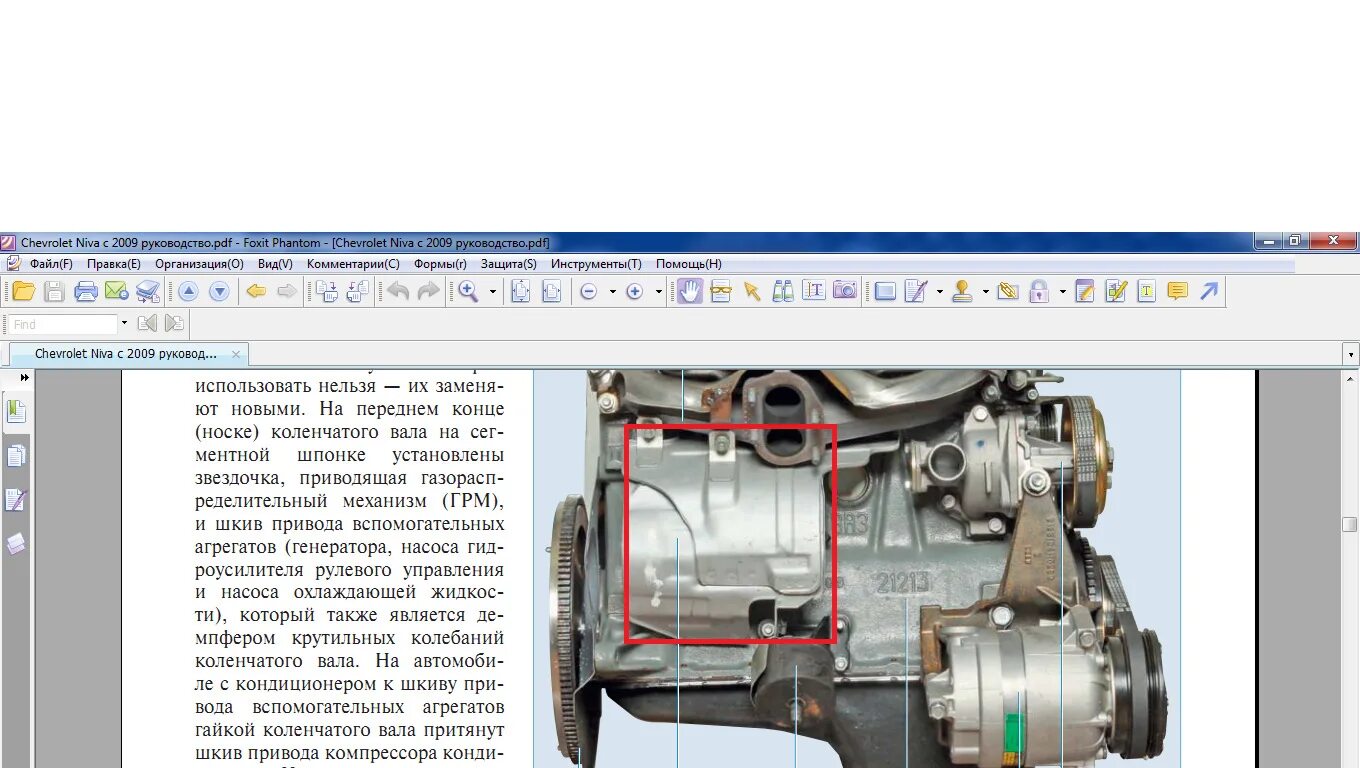Open the Find options dropdown
Screen dimensions: 1360x768
(x=124, y=323)
